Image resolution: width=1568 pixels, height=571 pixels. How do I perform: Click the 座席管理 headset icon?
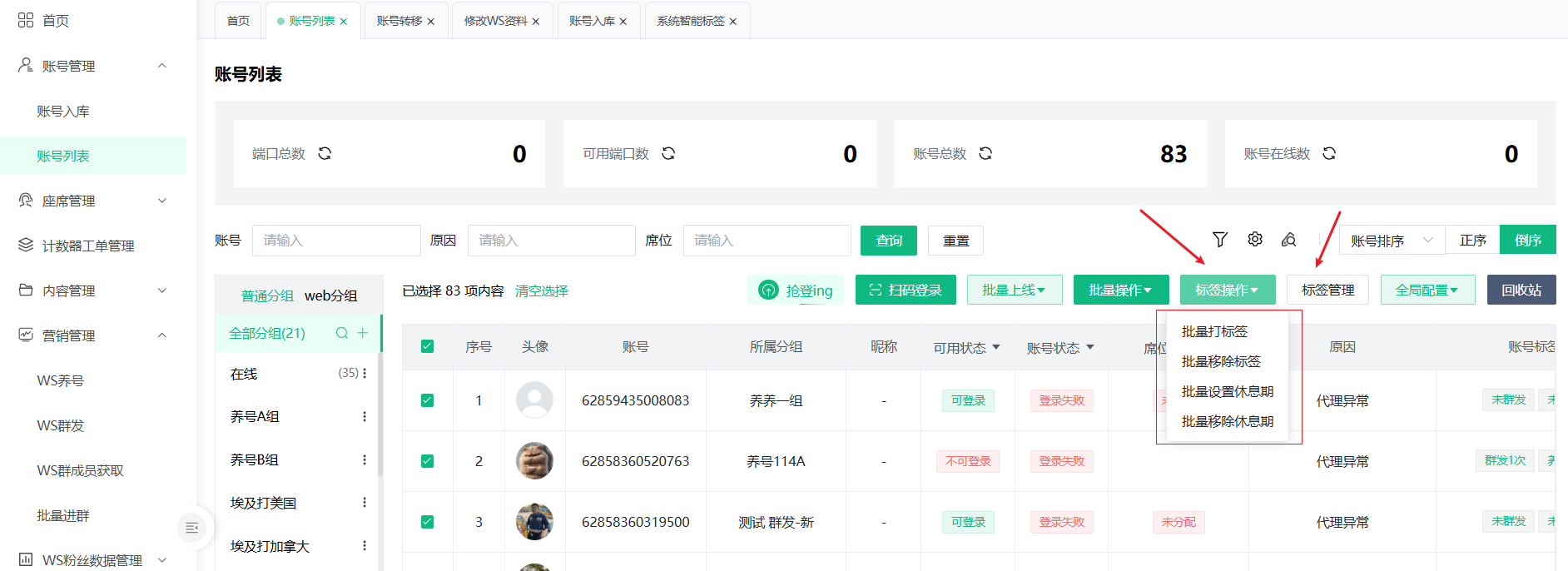[x=26, y=200]
